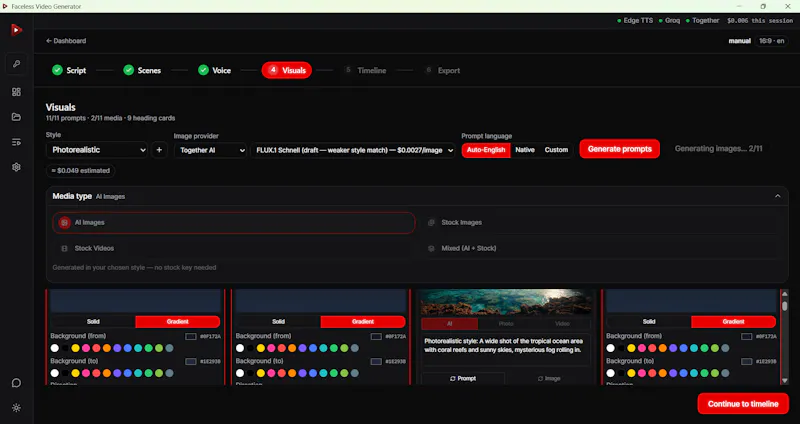The image size is (800, 424).
Task: Click the $0.006 this session text
Action: [760, 21]
